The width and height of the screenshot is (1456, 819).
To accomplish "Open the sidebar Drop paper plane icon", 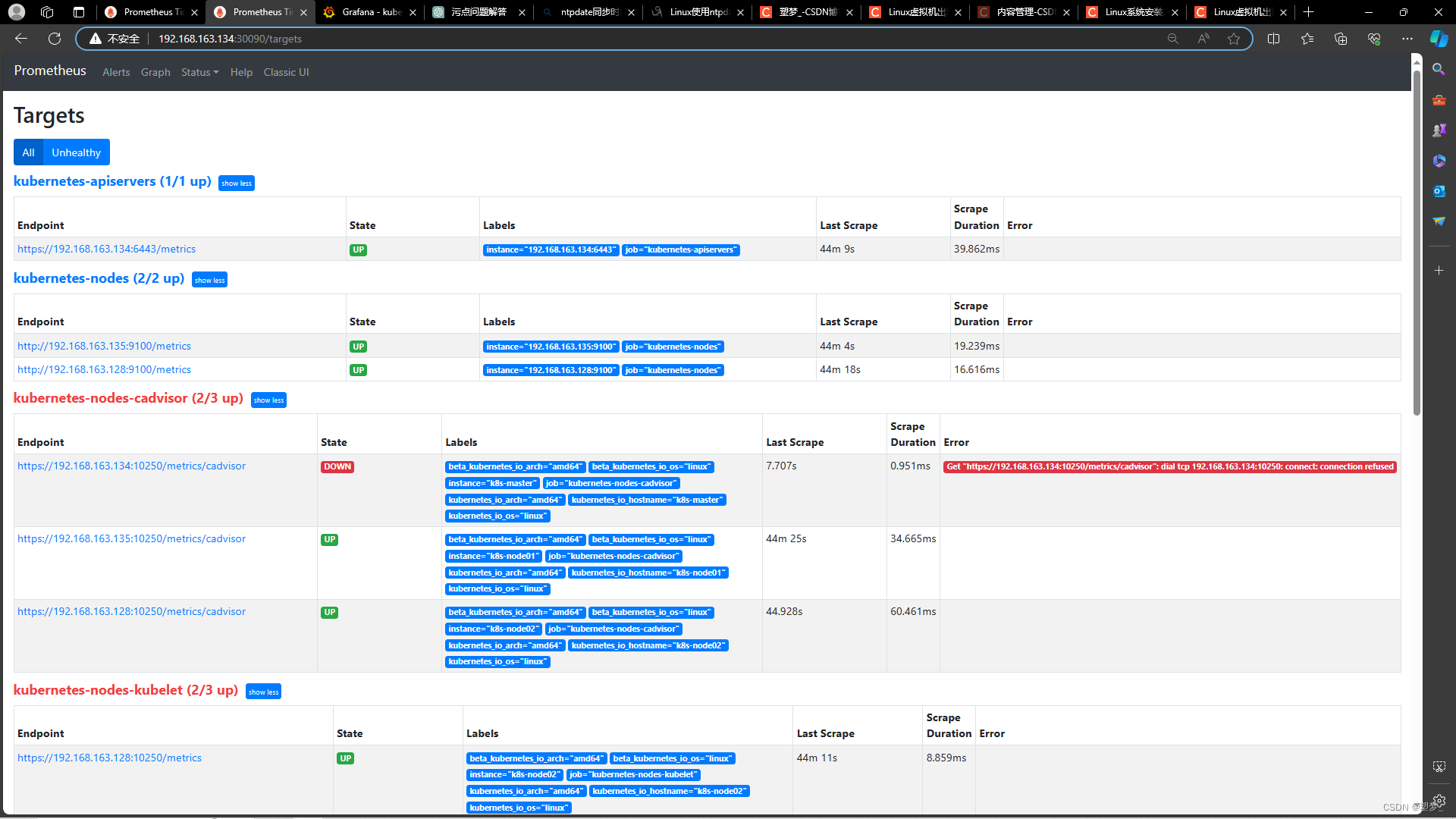I will 1439,221.
